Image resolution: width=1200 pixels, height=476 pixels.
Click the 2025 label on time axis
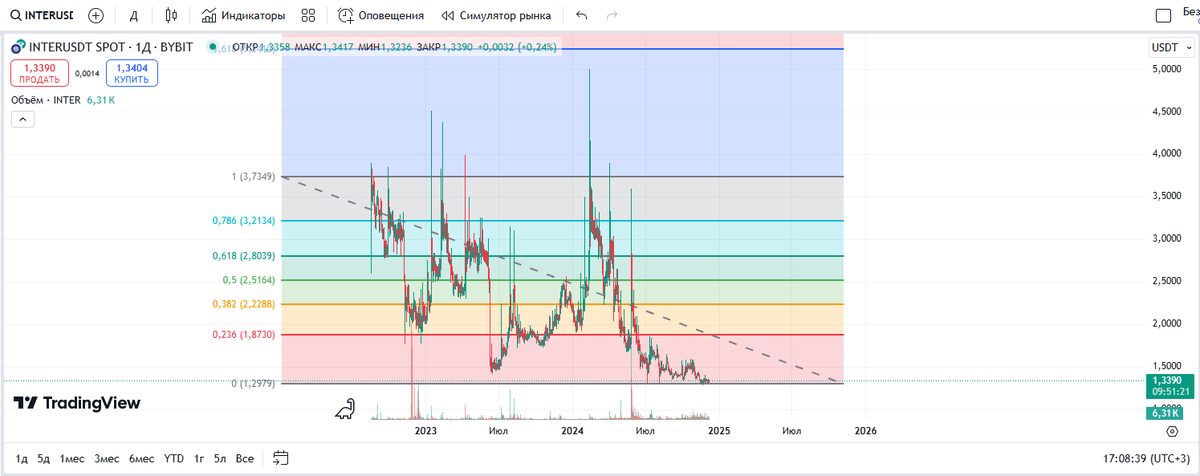[718, 431]
